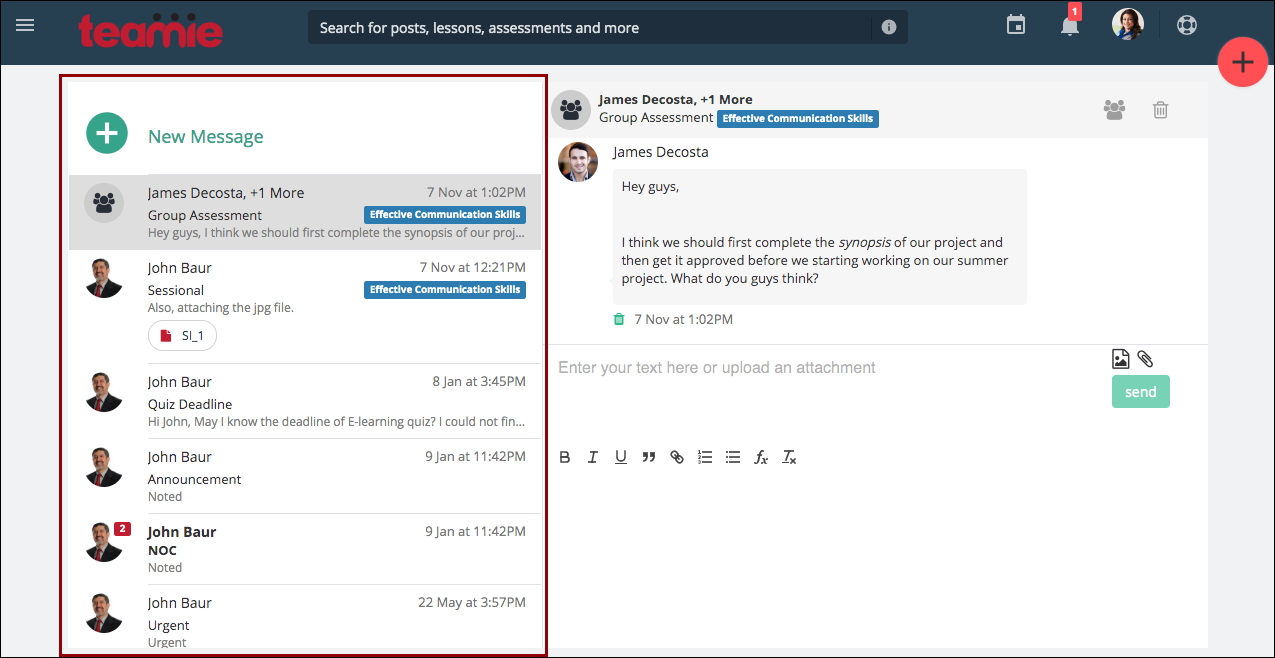Click green trash icon beside message timestamp

point(619,319)
